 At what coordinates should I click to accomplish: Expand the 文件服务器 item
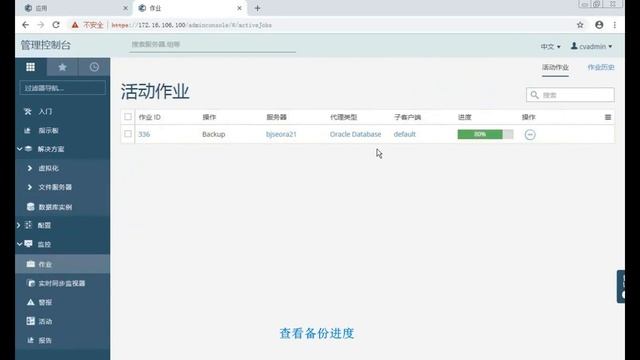click(x=29, y=187)
